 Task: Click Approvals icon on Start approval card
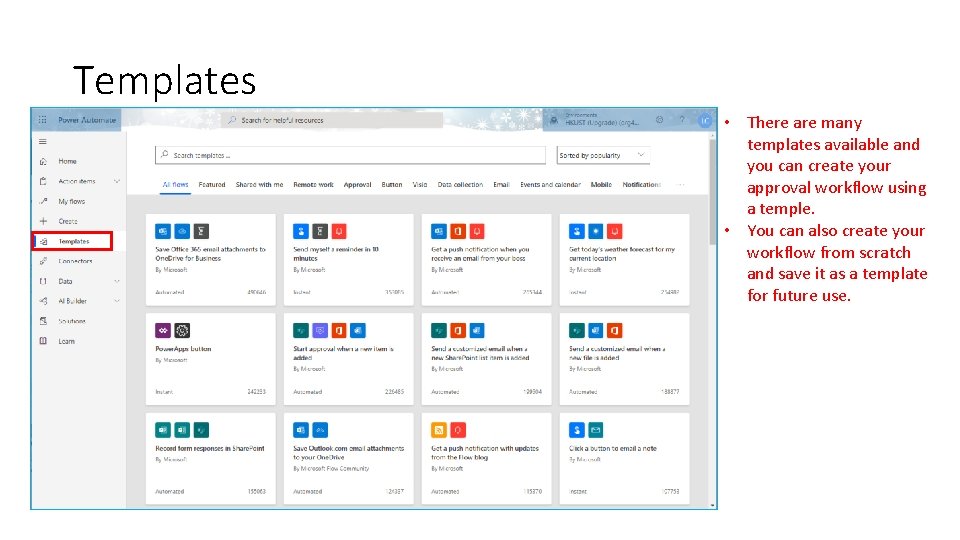point(320,331)
